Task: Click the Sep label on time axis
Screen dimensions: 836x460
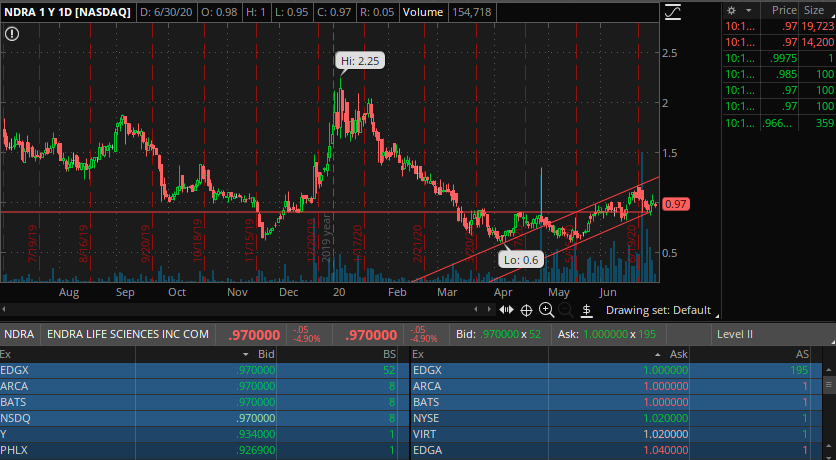Action: (x=125, y=292)
